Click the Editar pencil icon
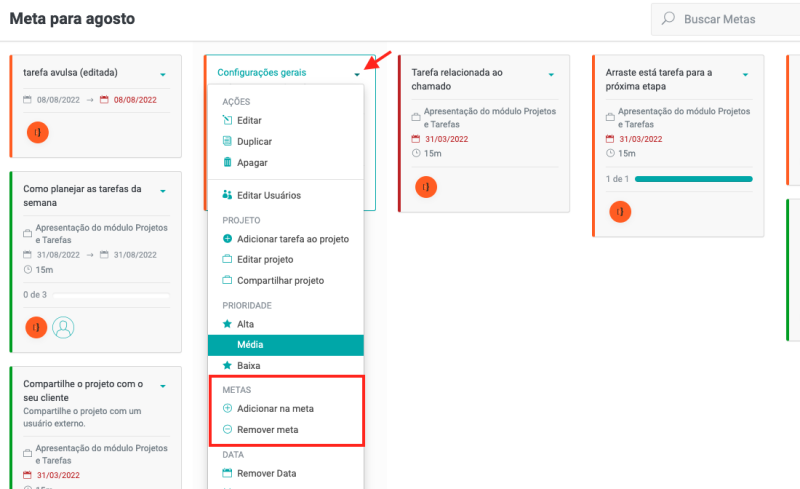 coord(228,120)
